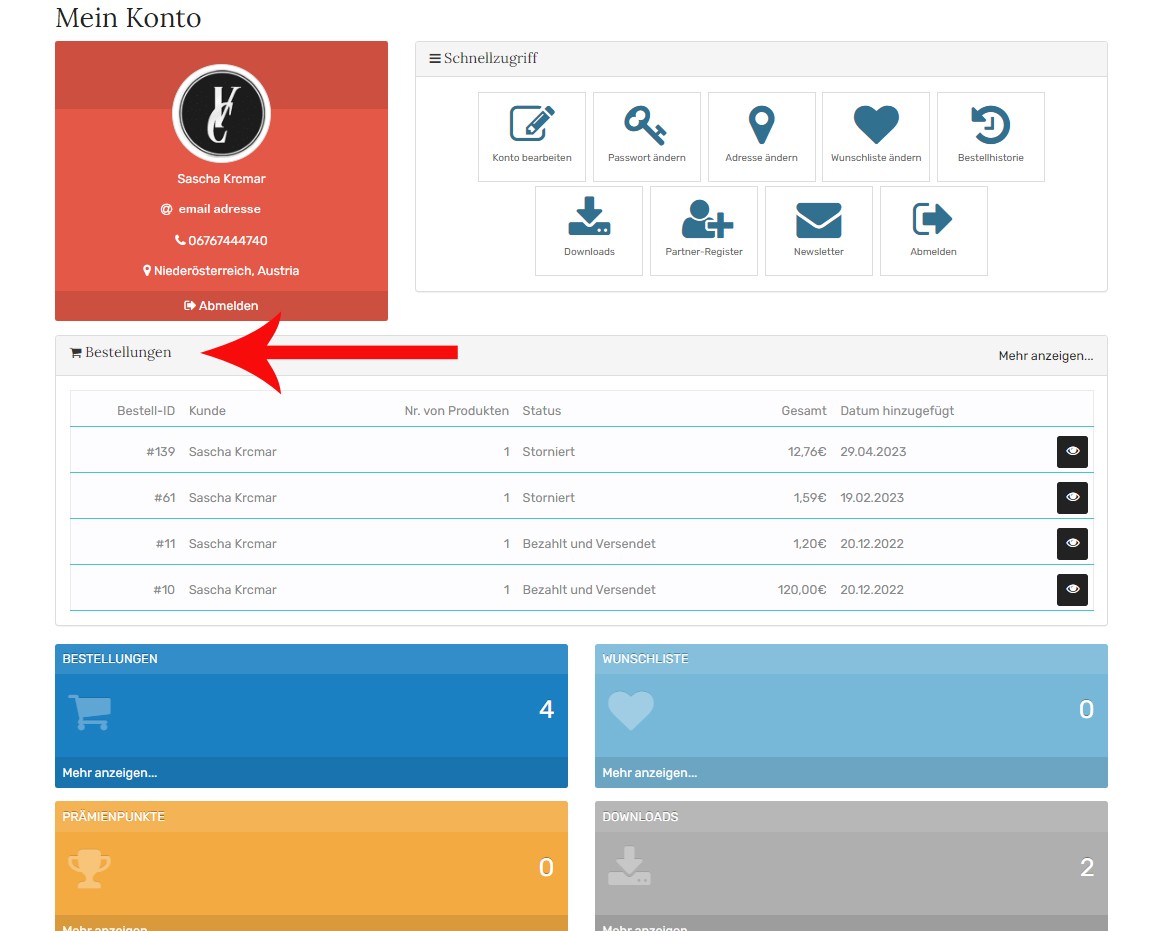View order #61 details via eye button
The image size is (1162, 931).
pos(1072,498)
